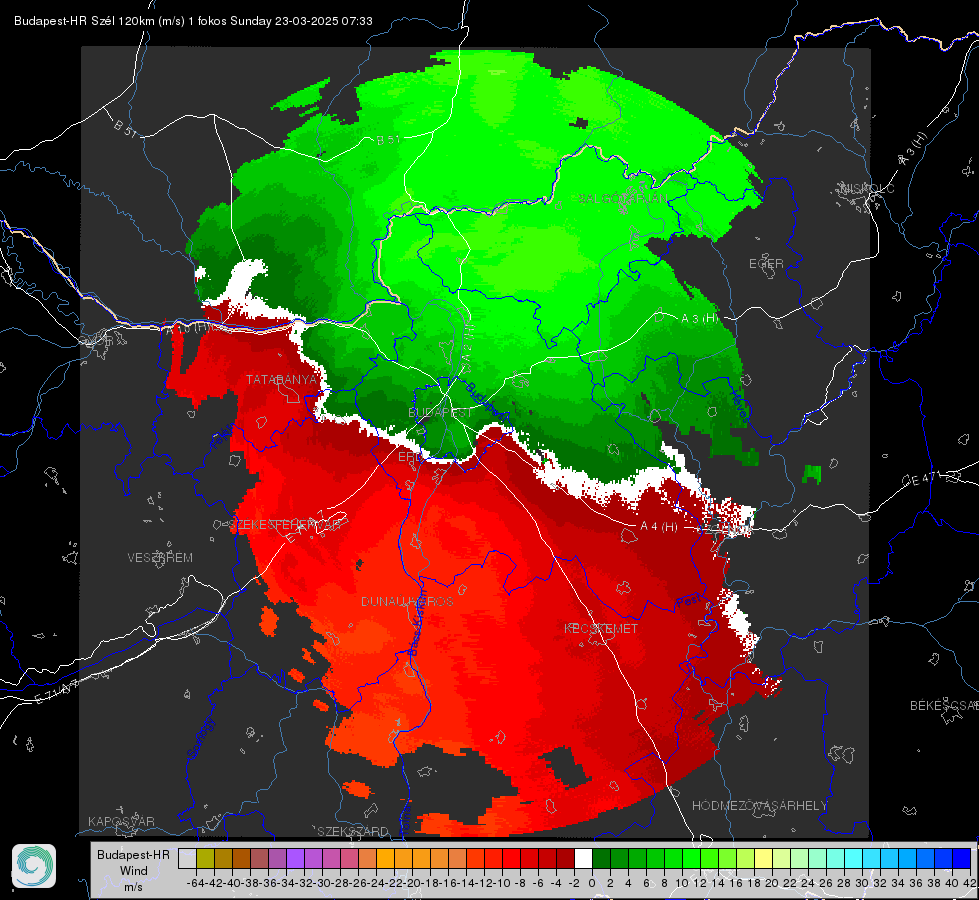Click the VESZPREM city label
Image resolution: width=979 pixels, height=900 pixels.
pos(160,558)
